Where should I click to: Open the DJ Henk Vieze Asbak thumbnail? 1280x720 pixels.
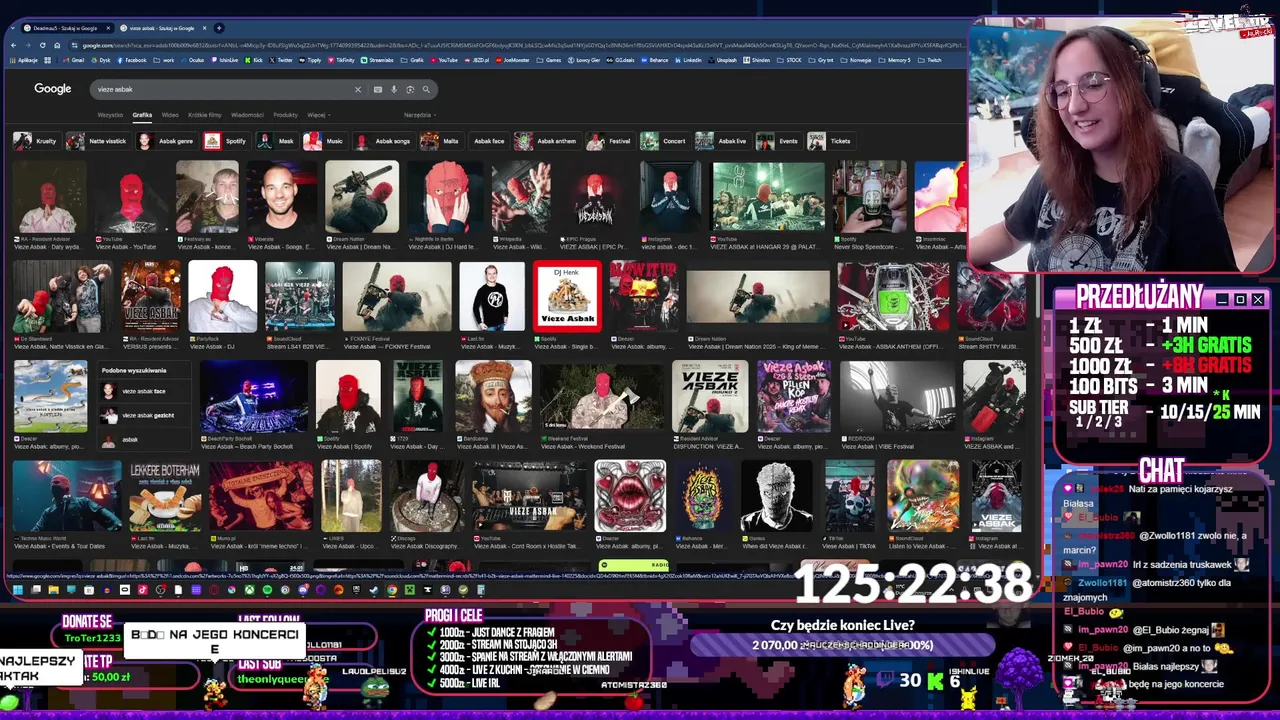pos(567,297)
